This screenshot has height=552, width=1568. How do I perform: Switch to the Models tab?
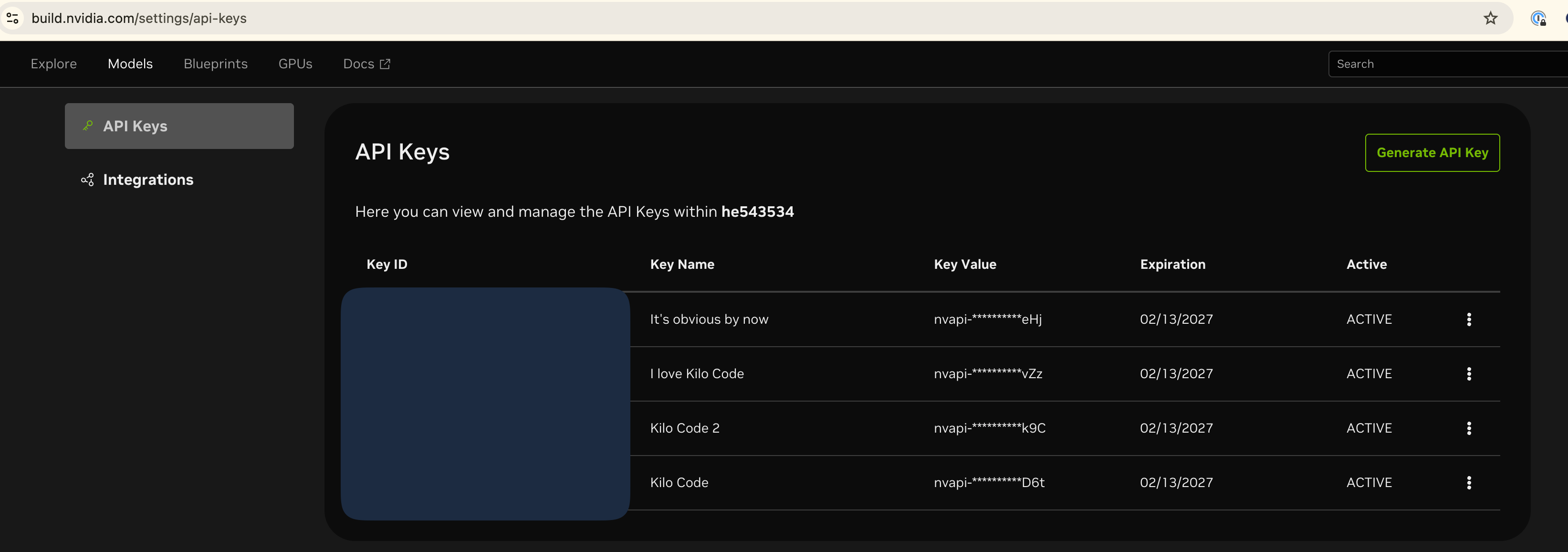tap(130, 64)
